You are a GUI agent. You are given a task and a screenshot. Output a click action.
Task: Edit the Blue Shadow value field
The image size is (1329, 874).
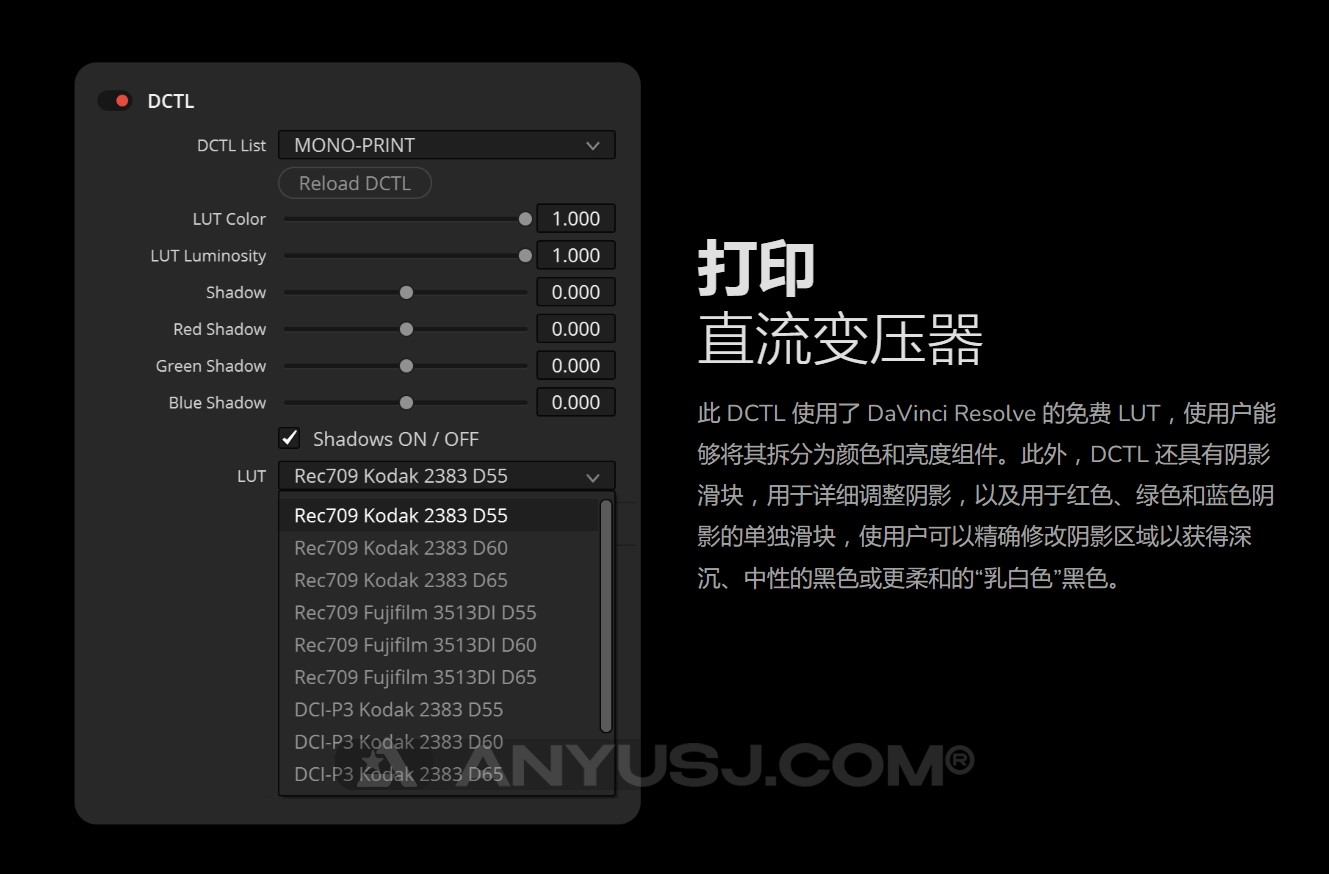coord(576,402)
